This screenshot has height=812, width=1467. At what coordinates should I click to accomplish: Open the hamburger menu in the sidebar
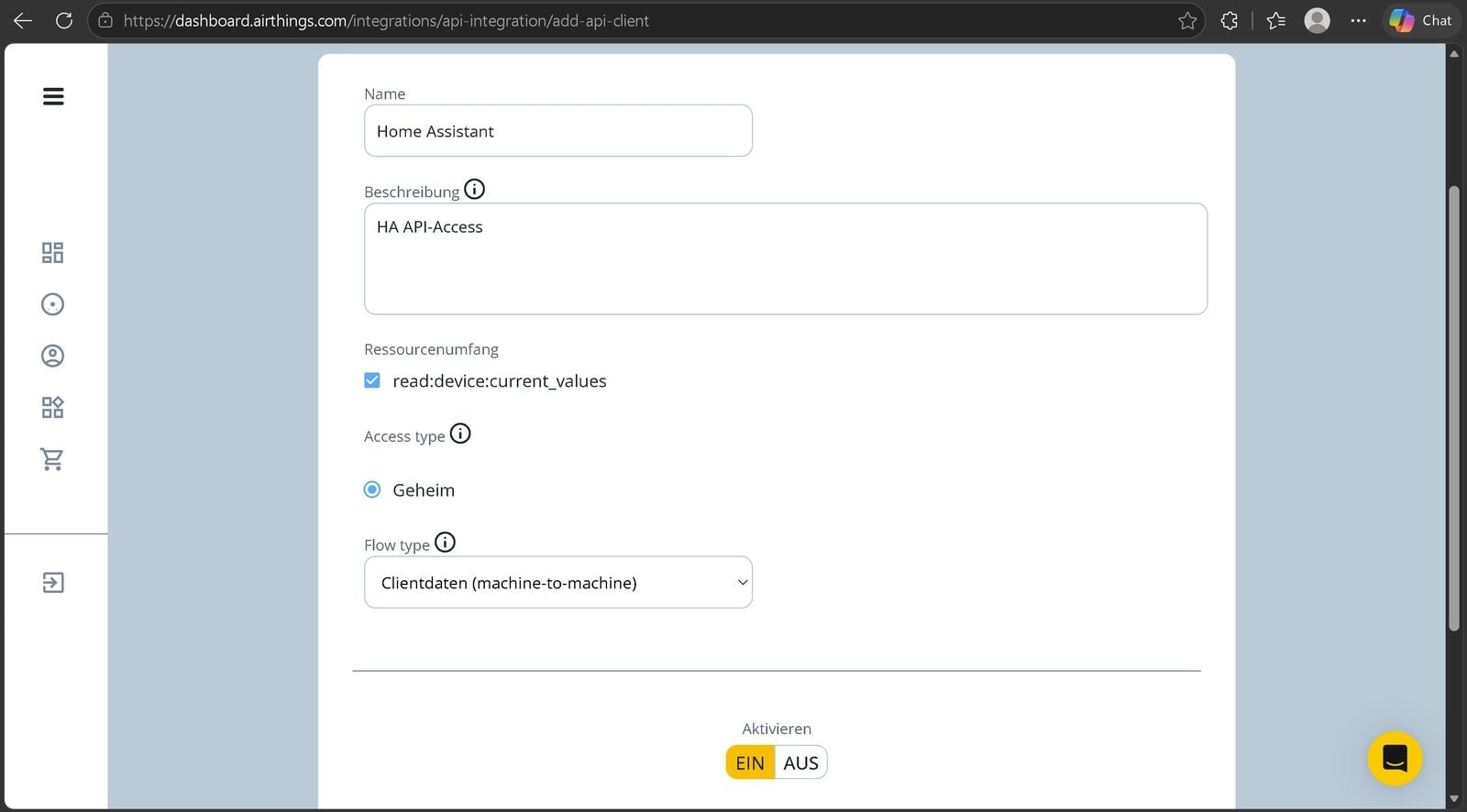pyautogui.click(x=53, y=96)
